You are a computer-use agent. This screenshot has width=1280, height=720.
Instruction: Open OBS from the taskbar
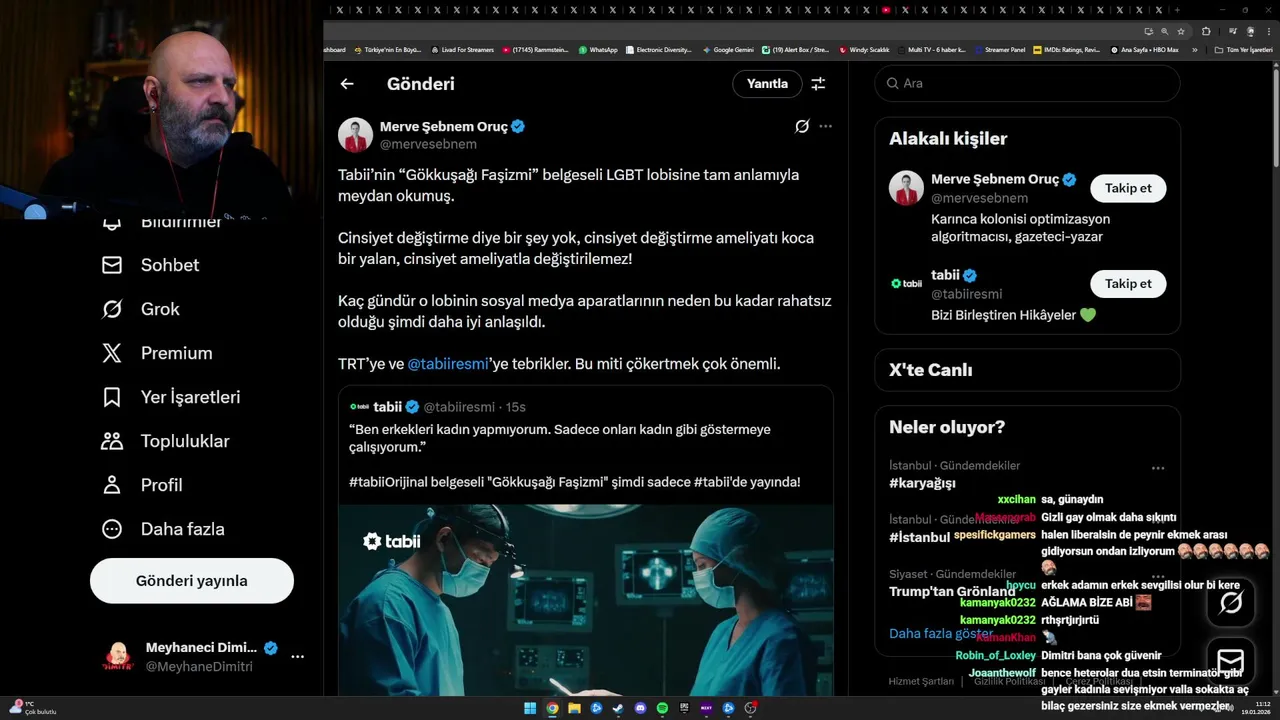coord(750,708)
